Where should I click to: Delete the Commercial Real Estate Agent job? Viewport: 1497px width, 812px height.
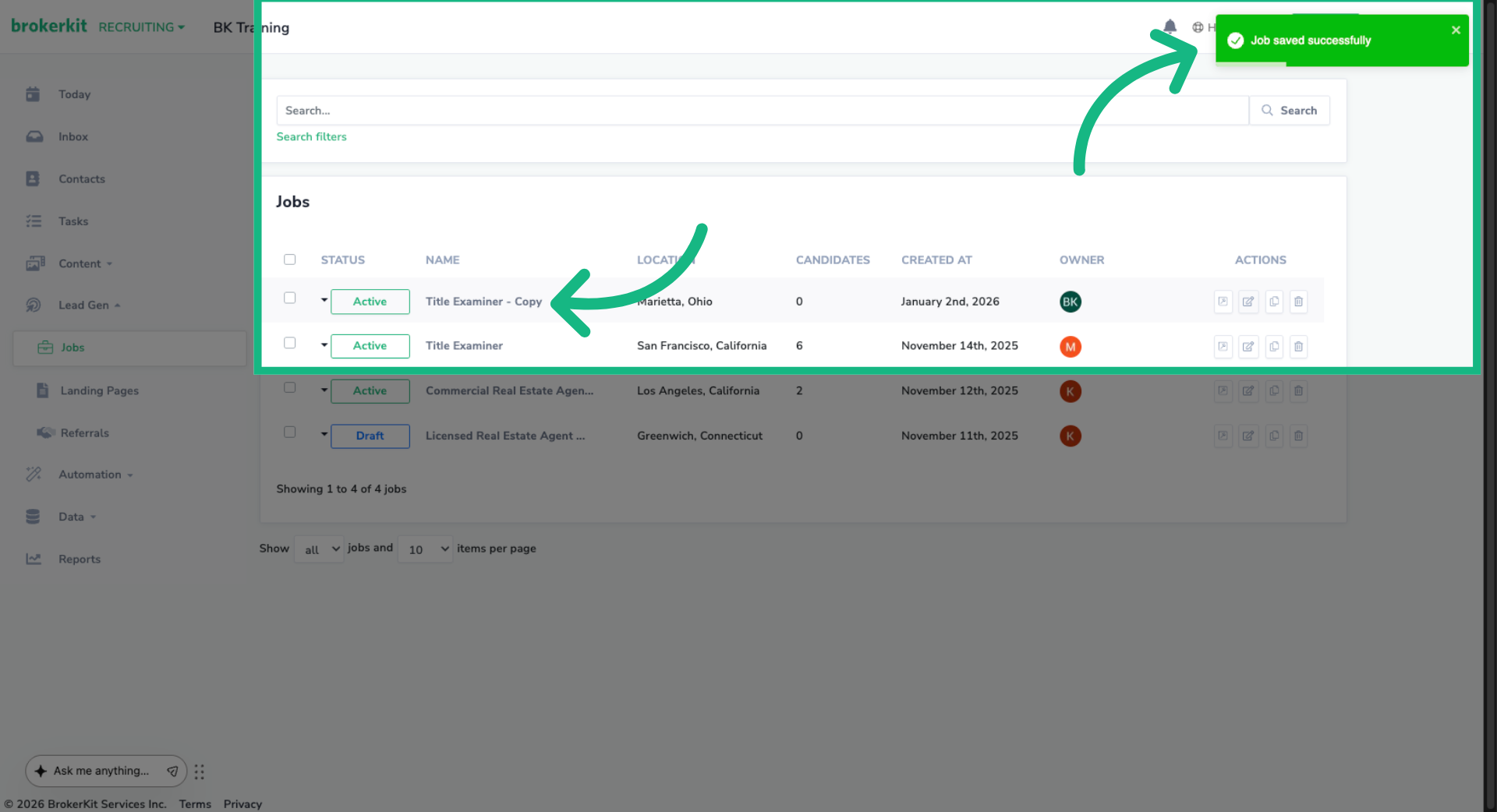[x=1299, y=391]
